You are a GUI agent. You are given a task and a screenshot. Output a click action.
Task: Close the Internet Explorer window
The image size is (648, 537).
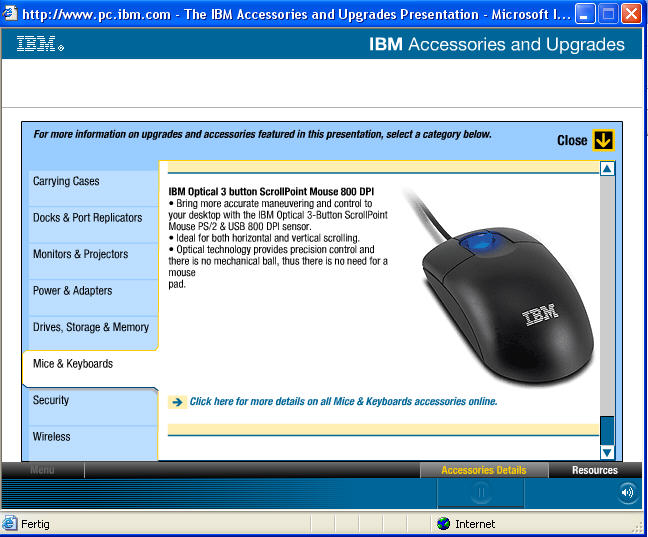[631, 14]
